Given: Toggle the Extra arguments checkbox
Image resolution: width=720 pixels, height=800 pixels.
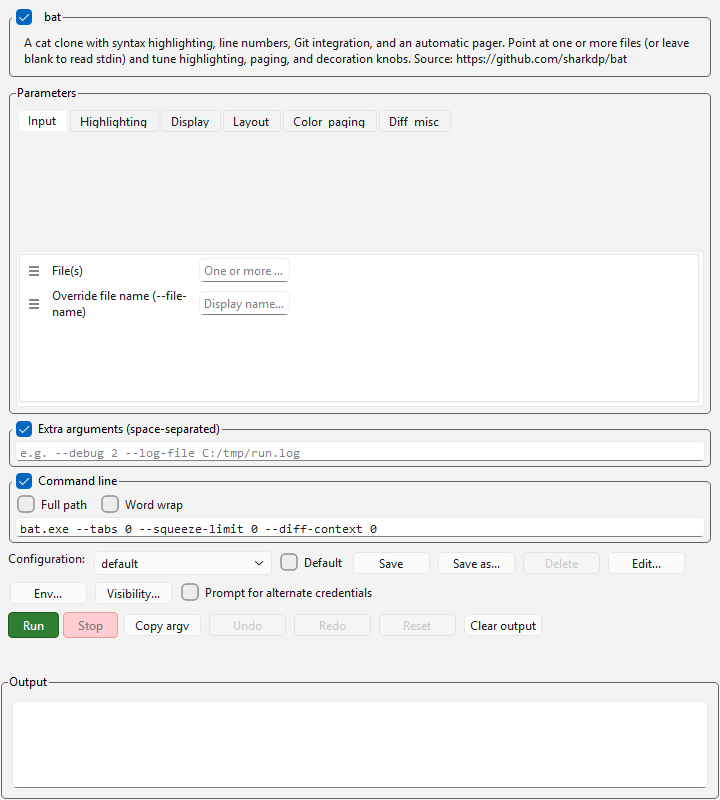Looking at the screenshot, I should coord(24,429).
